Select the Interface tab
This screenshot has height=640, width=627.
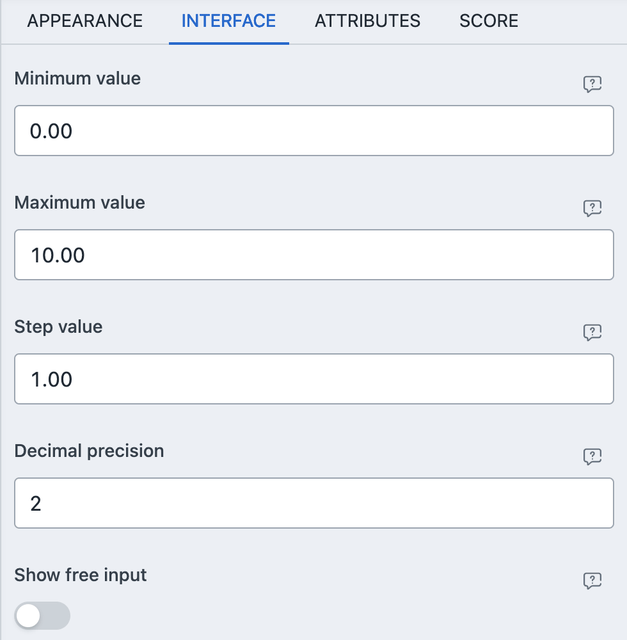point(229,21)
